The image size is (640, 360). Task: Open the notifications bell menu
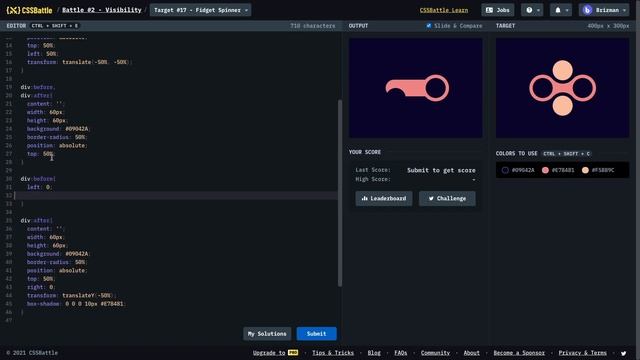(x=561, y=10)
